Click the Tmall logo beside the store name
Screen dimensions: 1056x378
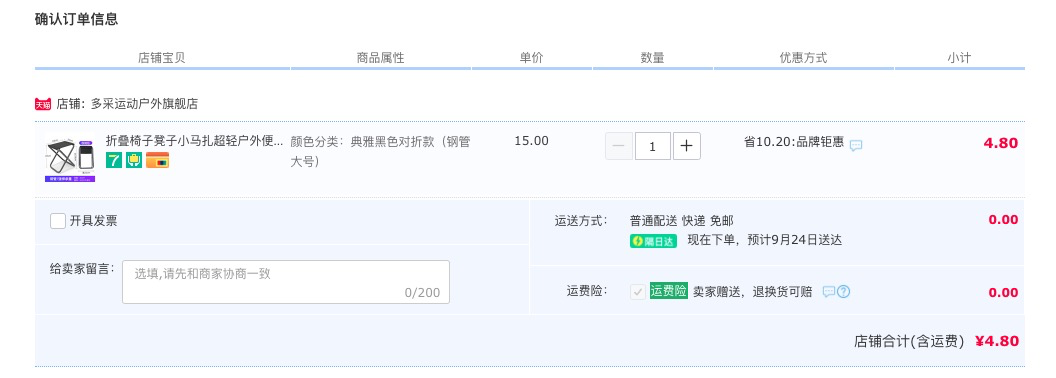coord(43,104)
